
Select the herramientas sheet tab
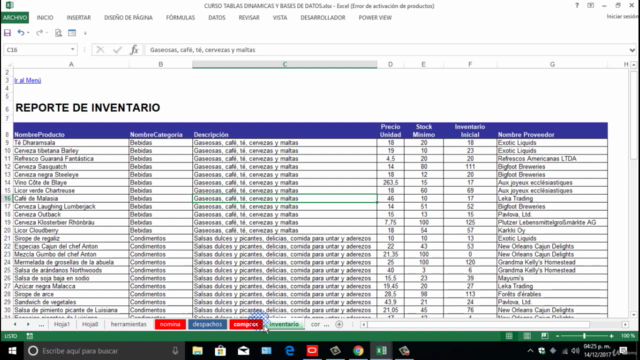coord(129,324)
